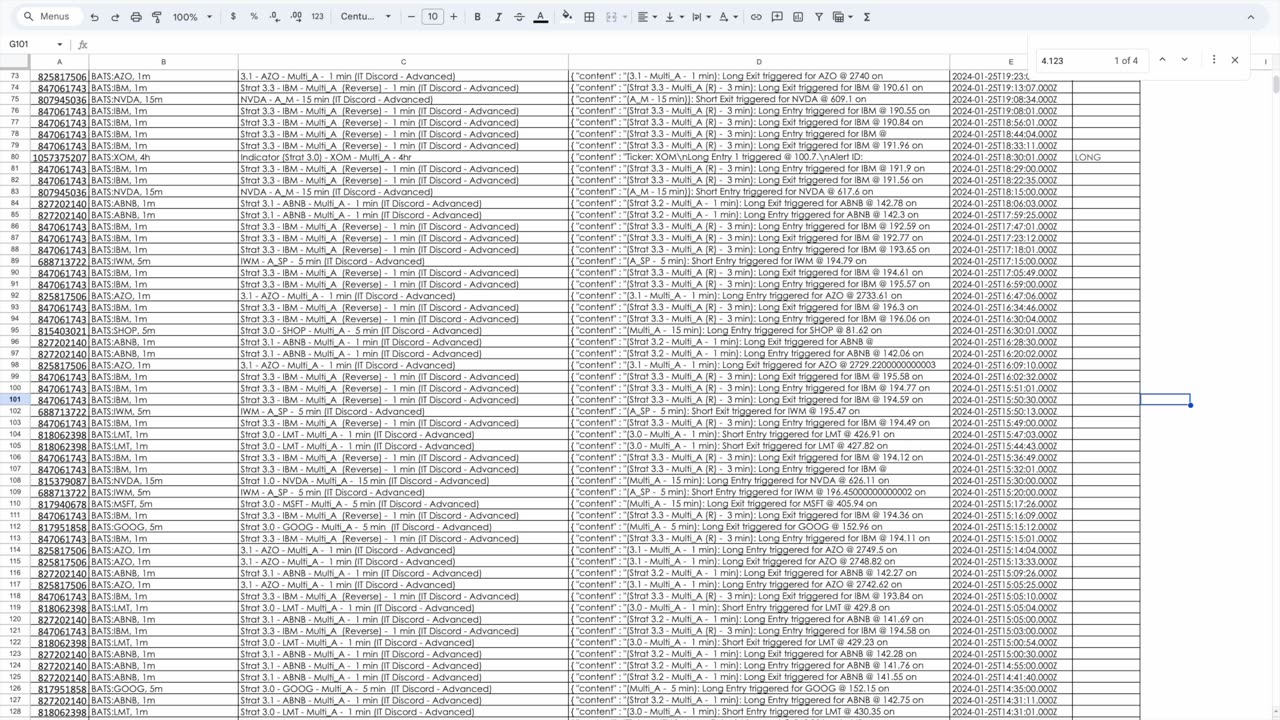Open the find bar more options menu

point(1214,60)
